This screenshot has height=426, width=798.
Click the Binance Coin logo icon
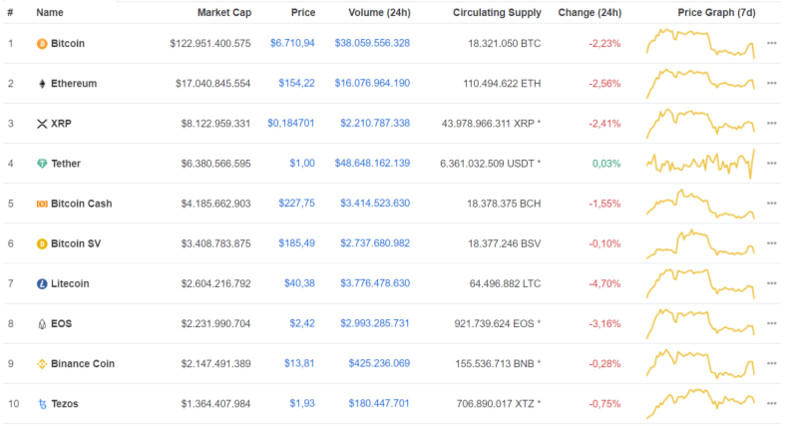(42, 364)
